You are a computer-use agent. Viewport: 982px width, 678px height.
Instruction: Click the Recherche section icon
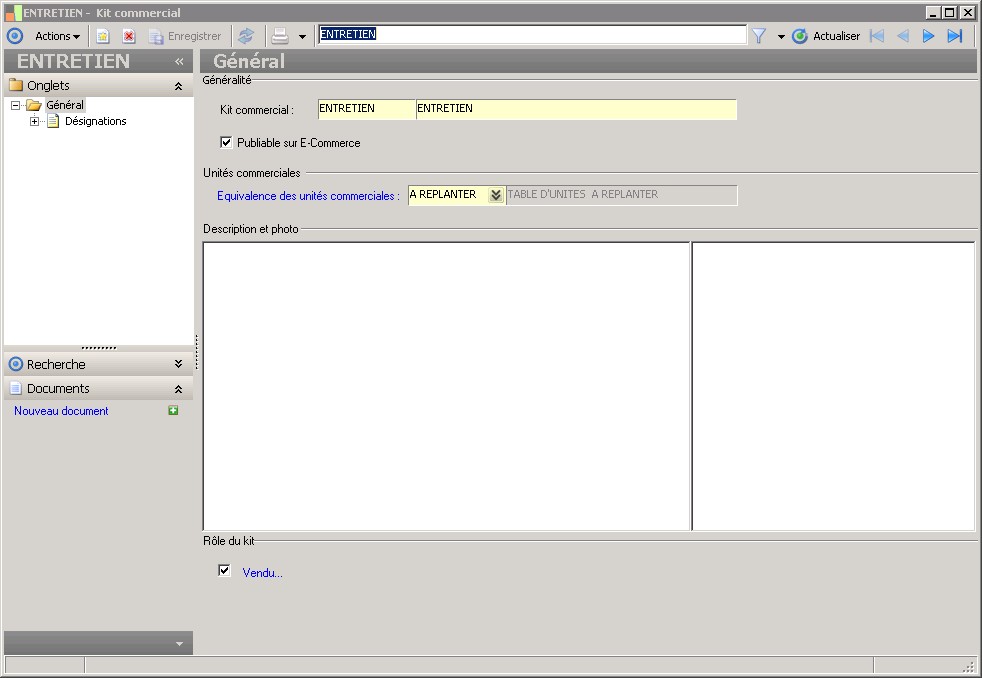[x=16, y=364]
